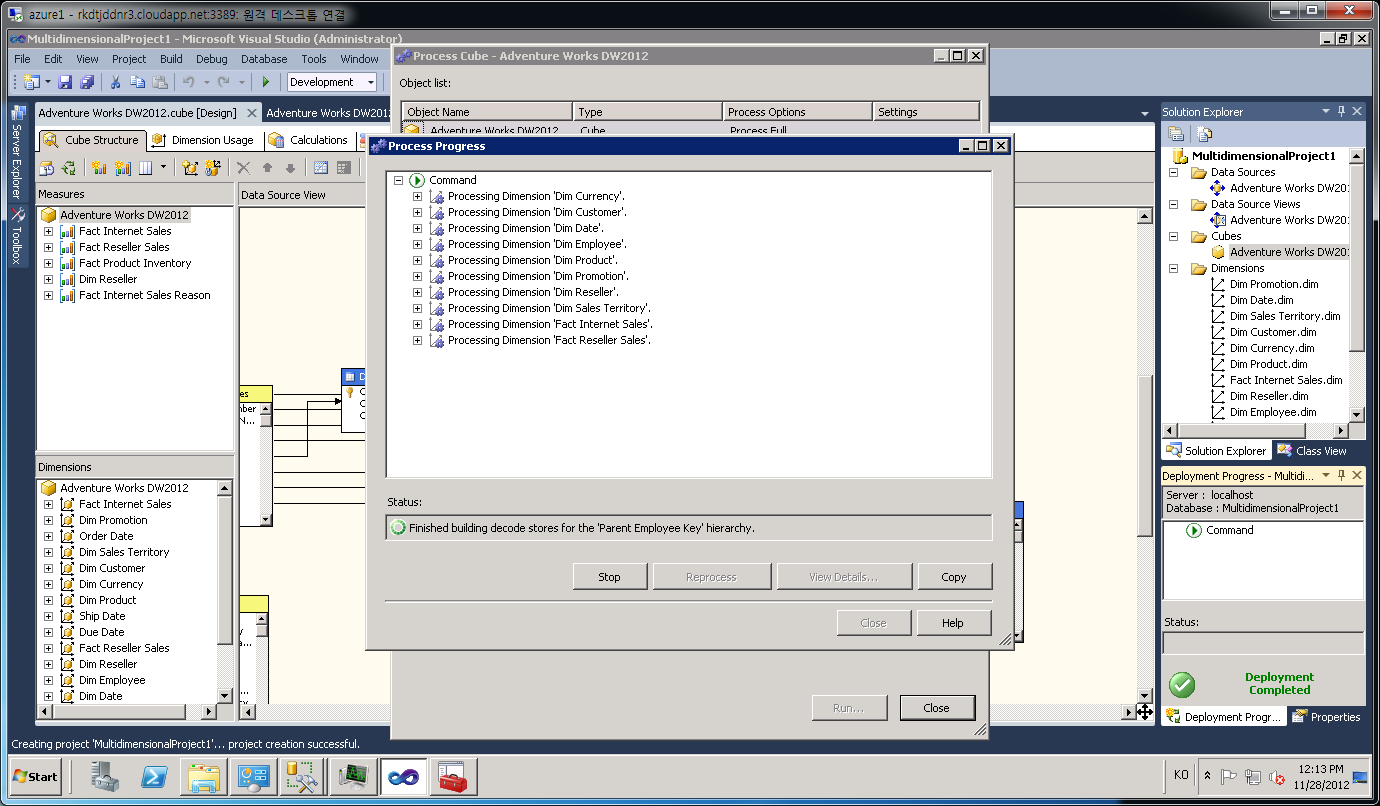Collapse the Command node in Process Progress
Viewport: 1380px width, 806px height.
398,180
